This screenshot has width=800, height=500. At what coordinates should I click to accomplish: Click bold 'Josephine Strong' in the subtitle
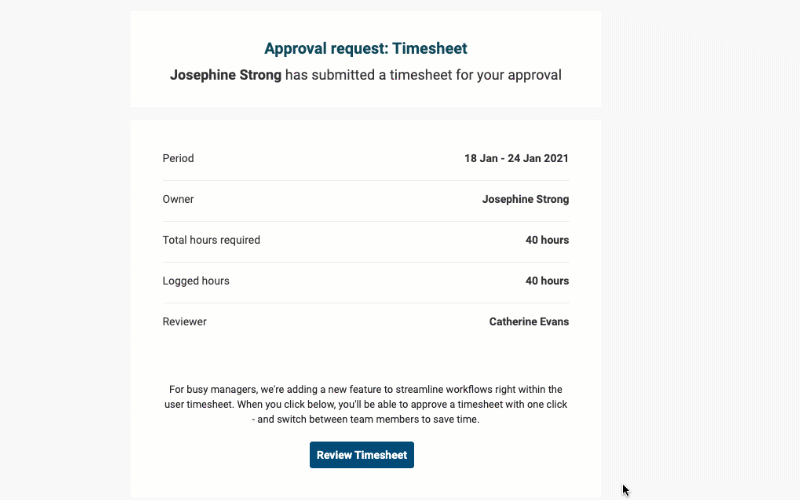coord(226,74)
